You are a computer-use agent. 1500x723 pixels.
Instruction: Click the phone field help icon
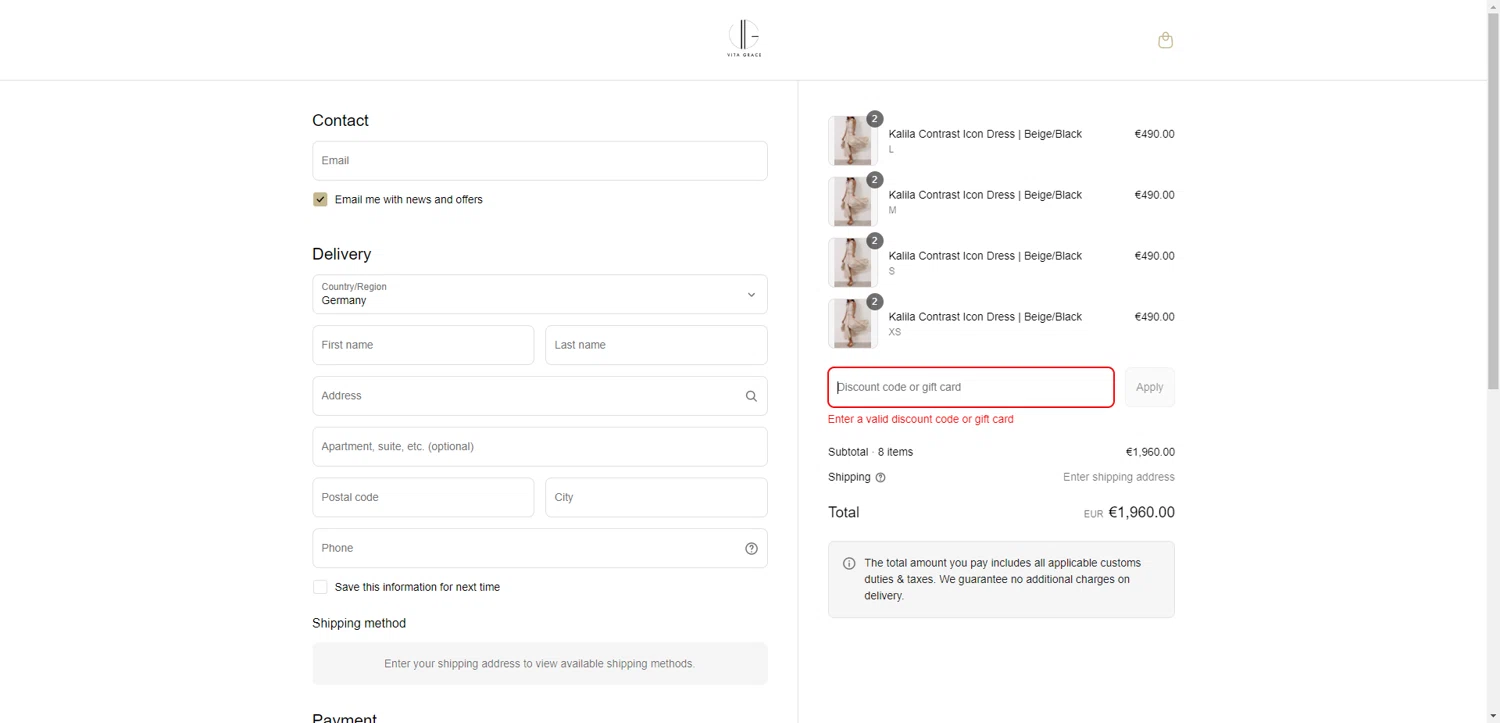(751, 548)
